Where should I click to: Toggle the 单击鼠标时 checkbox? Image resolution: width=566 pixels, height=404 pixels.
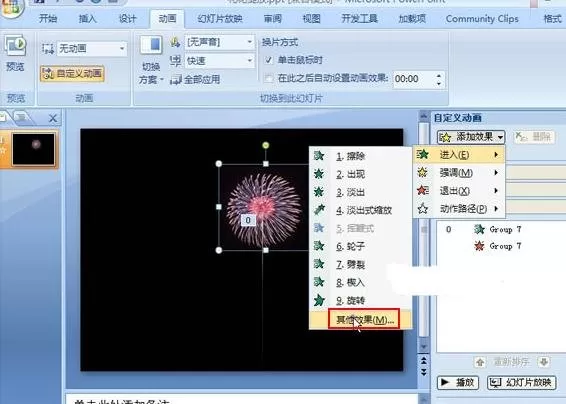tap(269, 60)
